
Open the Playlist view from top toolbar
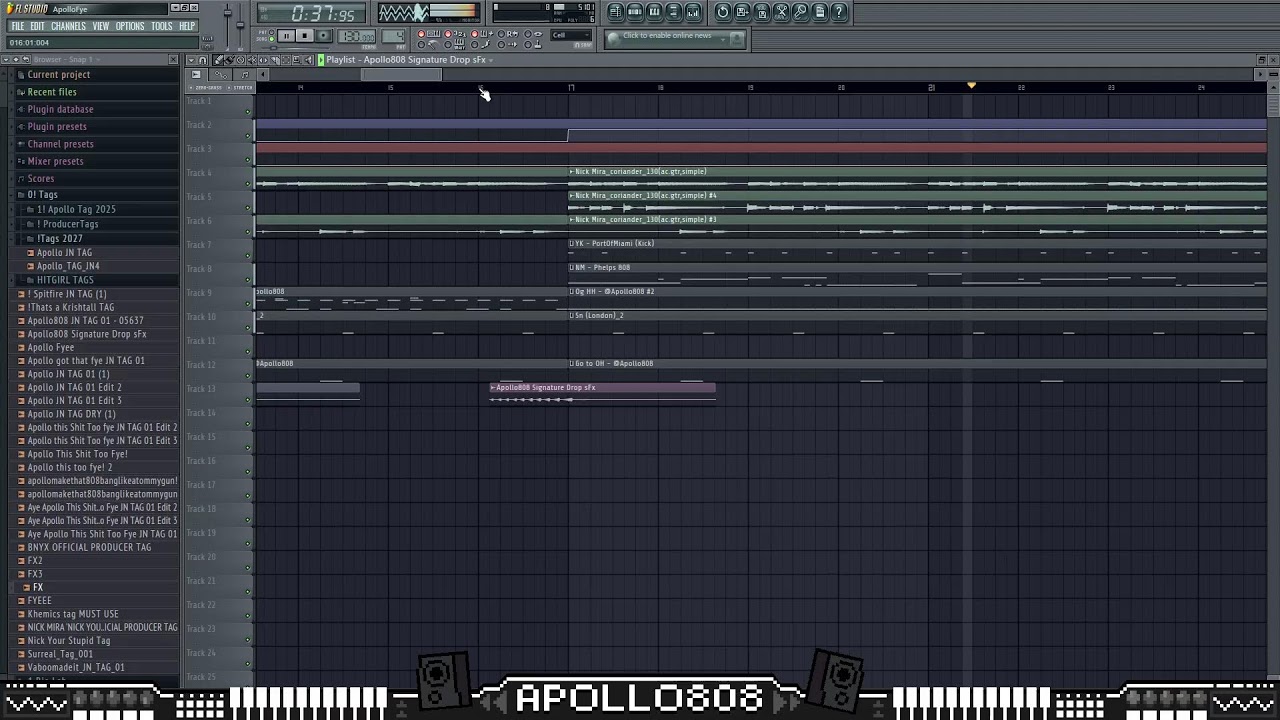point(616,12)
